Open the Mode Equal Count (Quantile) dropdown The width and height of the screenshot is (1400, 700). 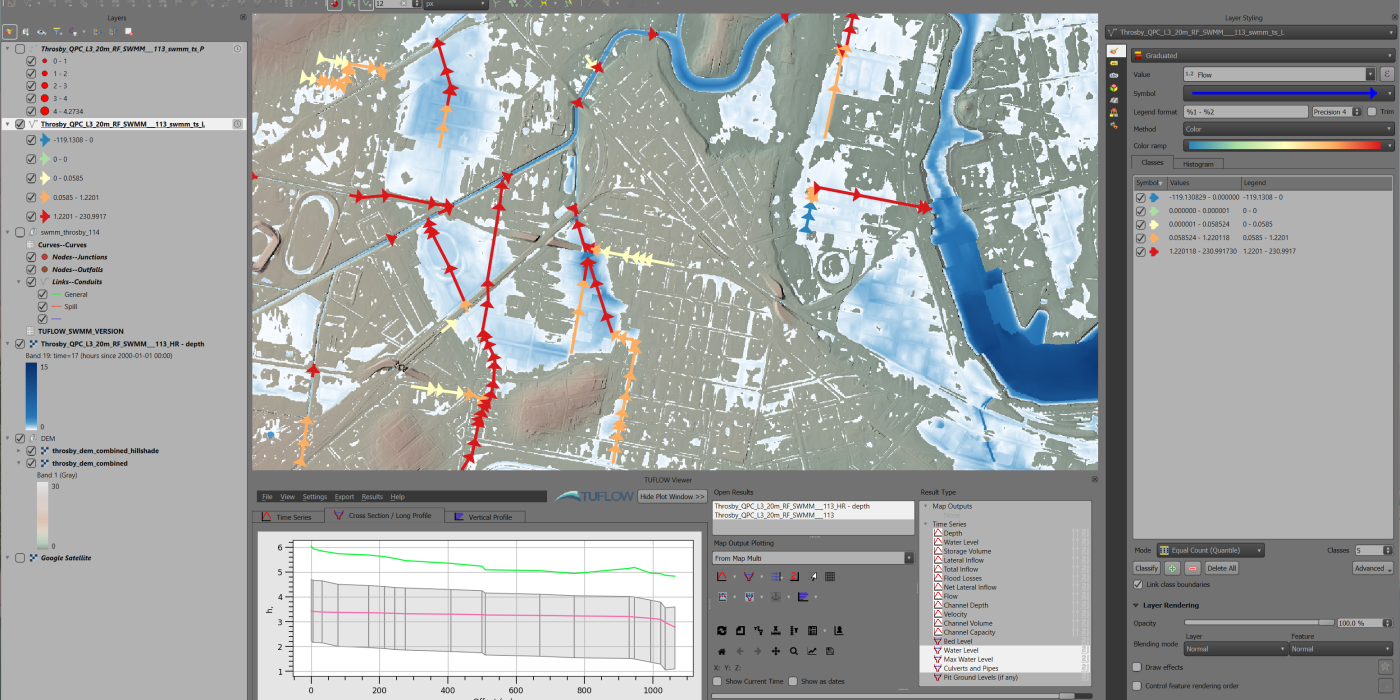coord(1210,550)
